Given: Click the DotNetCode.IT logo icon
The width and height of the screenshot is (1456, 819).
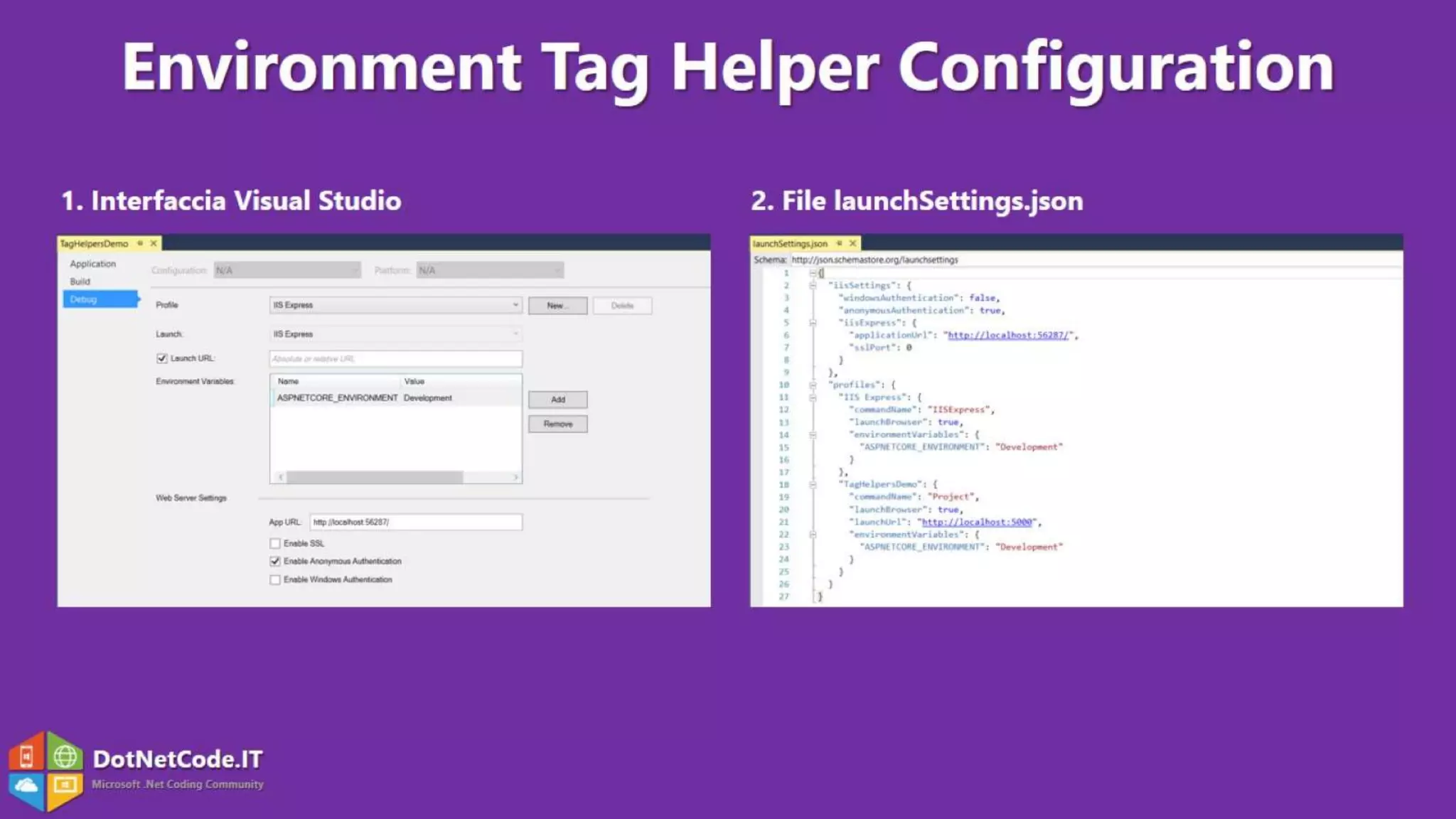Looking at the screenshot, I should click(45, 771).
